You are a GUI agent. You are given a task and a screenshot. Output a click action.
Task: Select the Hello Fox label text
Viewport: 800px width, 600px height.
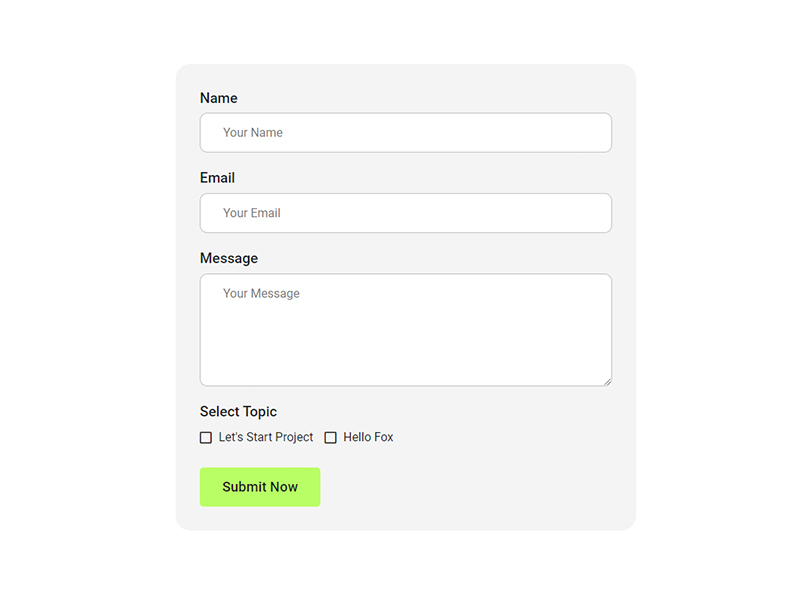coord(368,438)
